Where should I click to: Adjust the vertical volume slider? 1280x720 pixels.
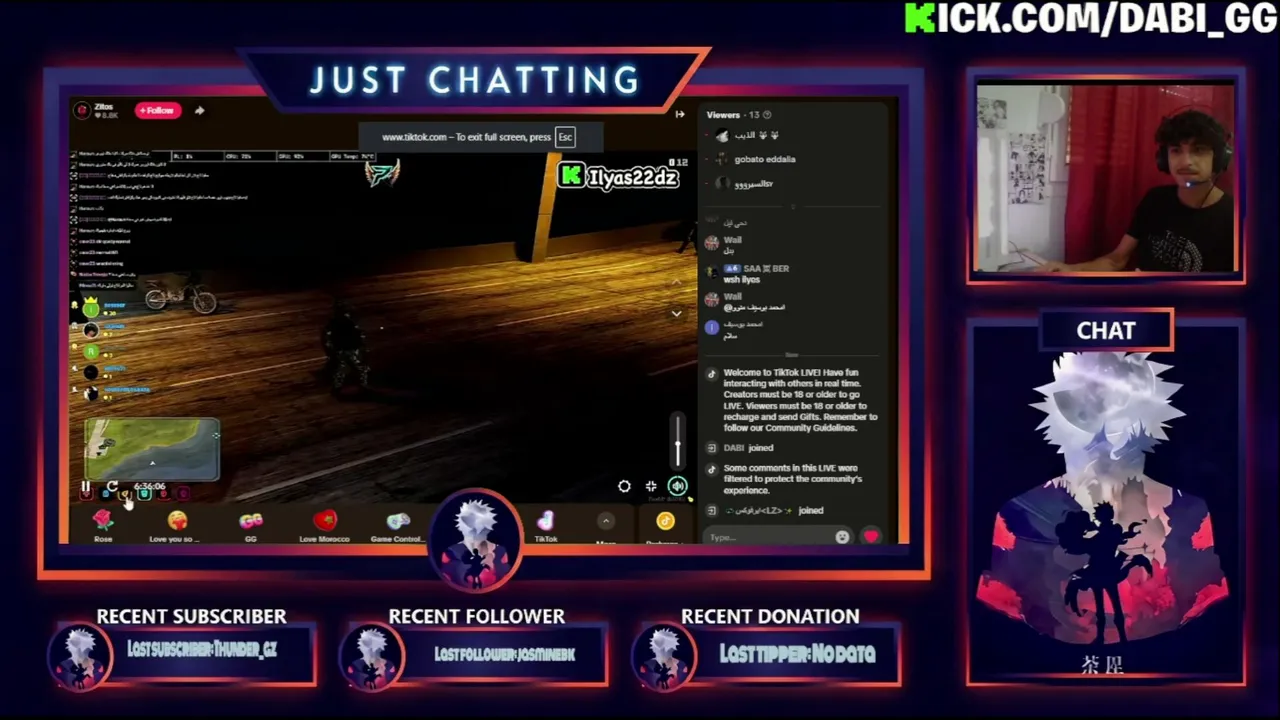tap(678, 440)
